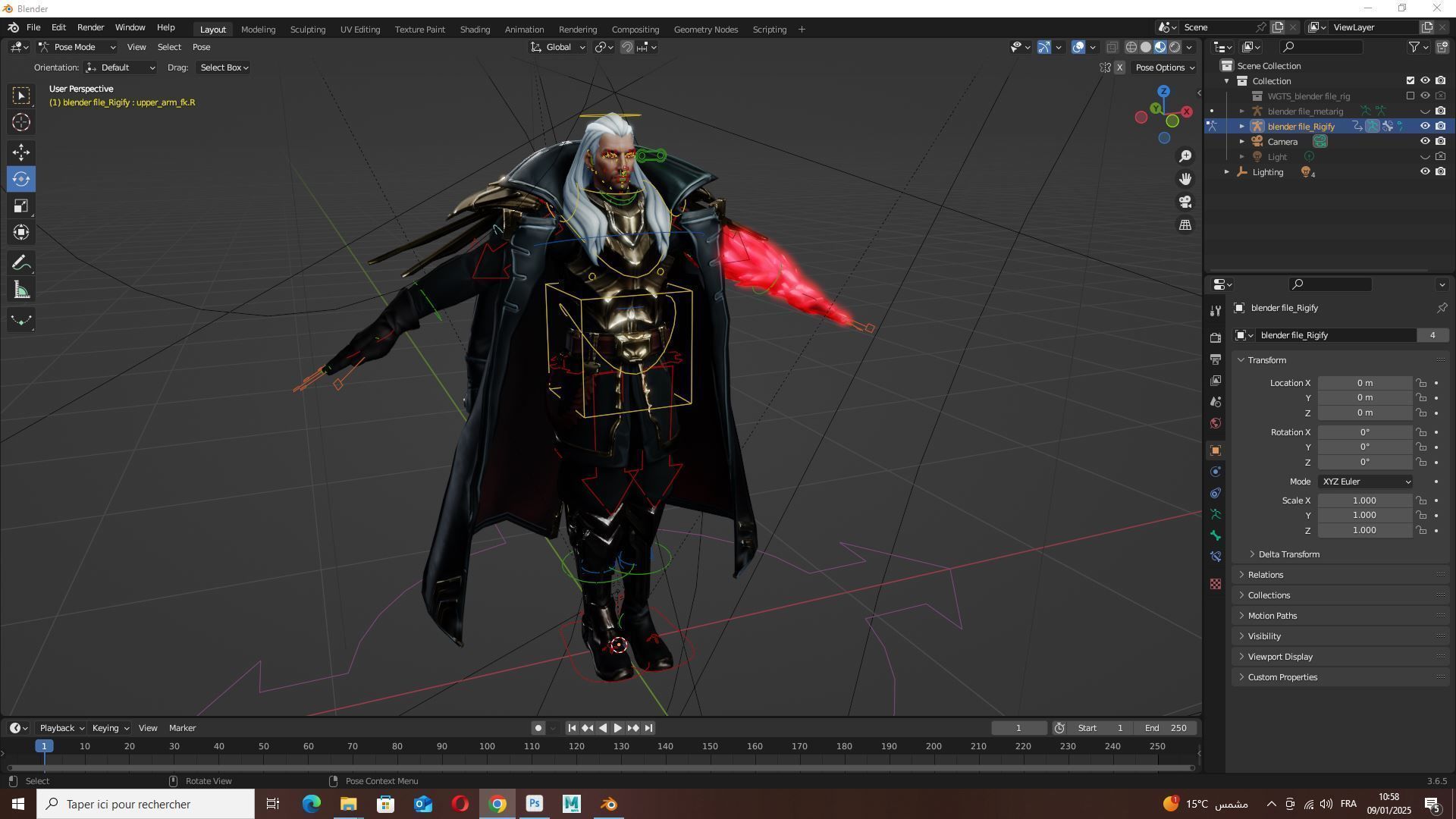
Task: Open the Pose menu in viewport header
Action: click(x=201, y=47)
